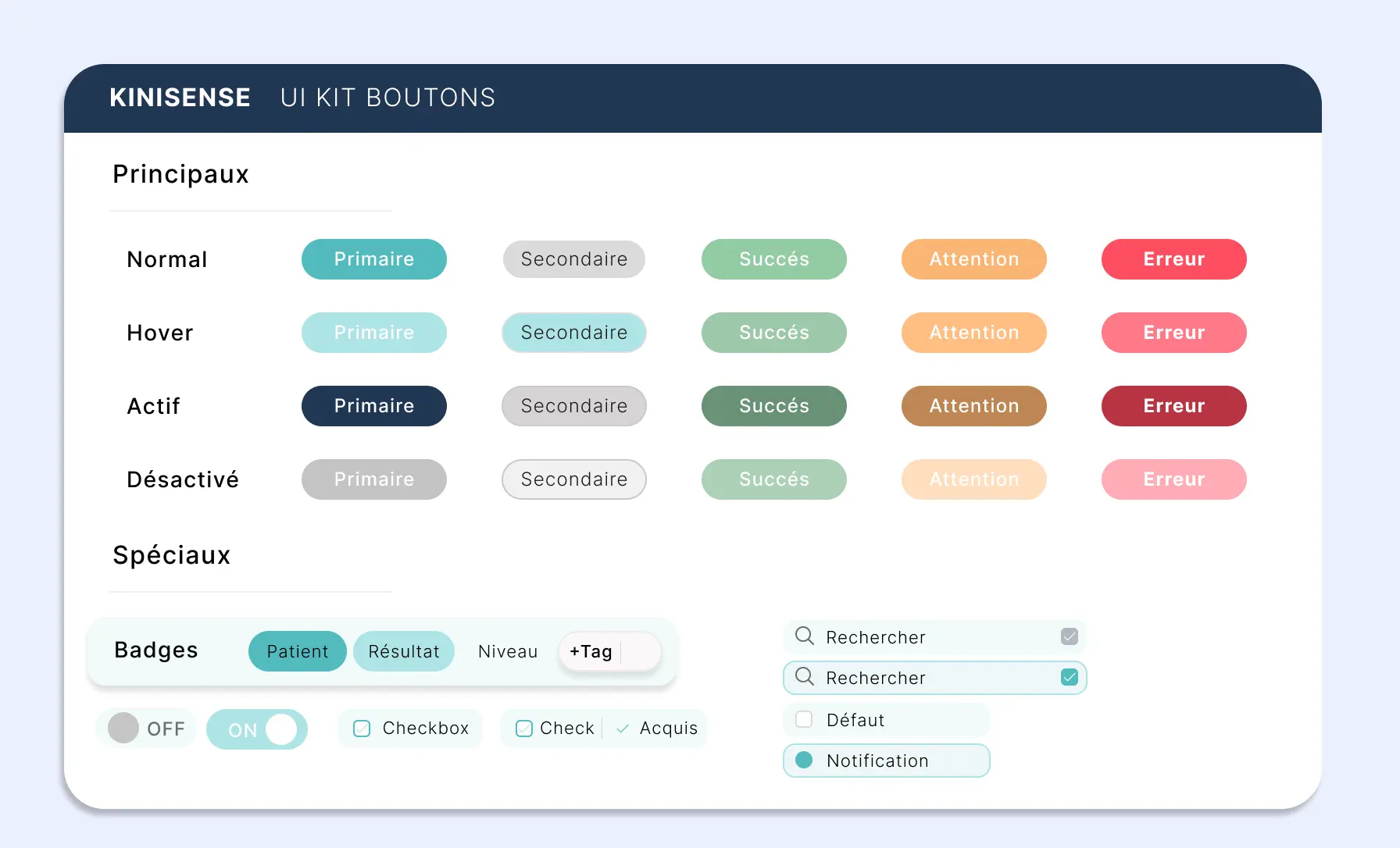Image resolution: width=1400 pixels, height=848 pixels.
Task: Click the Normal red Erreur button
Action: tap(1173, 259)
